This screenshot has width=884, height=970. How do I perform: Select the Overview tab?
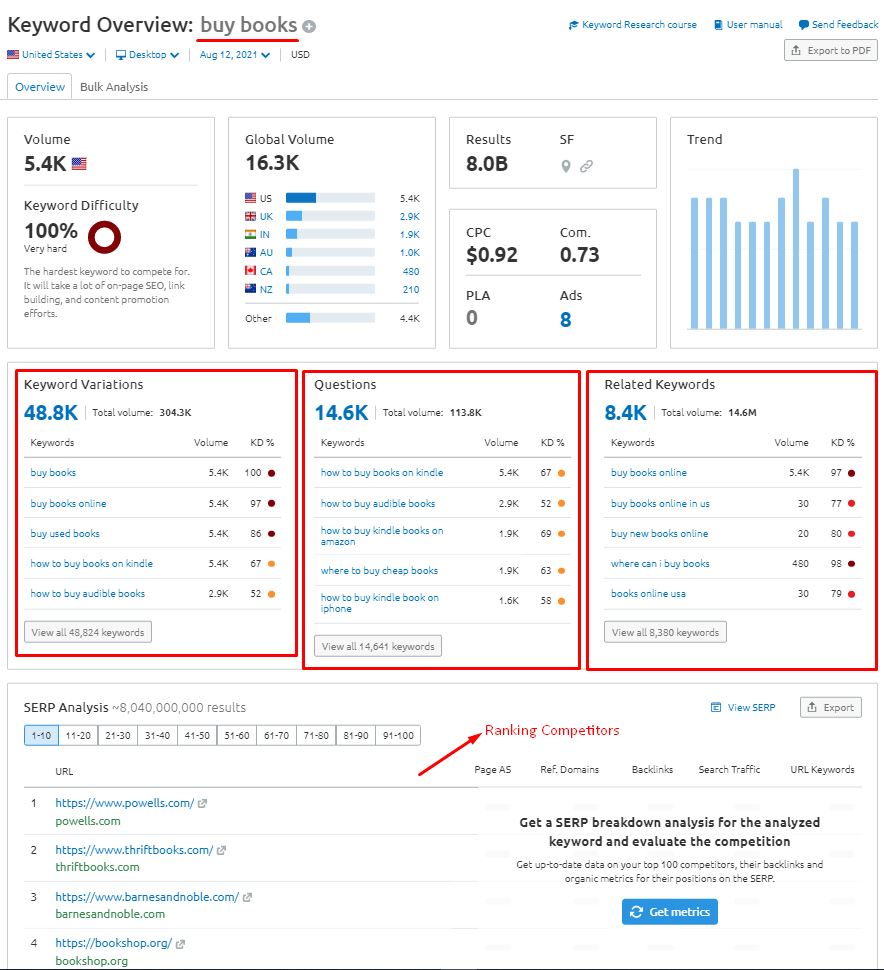(x=40, y=87)
